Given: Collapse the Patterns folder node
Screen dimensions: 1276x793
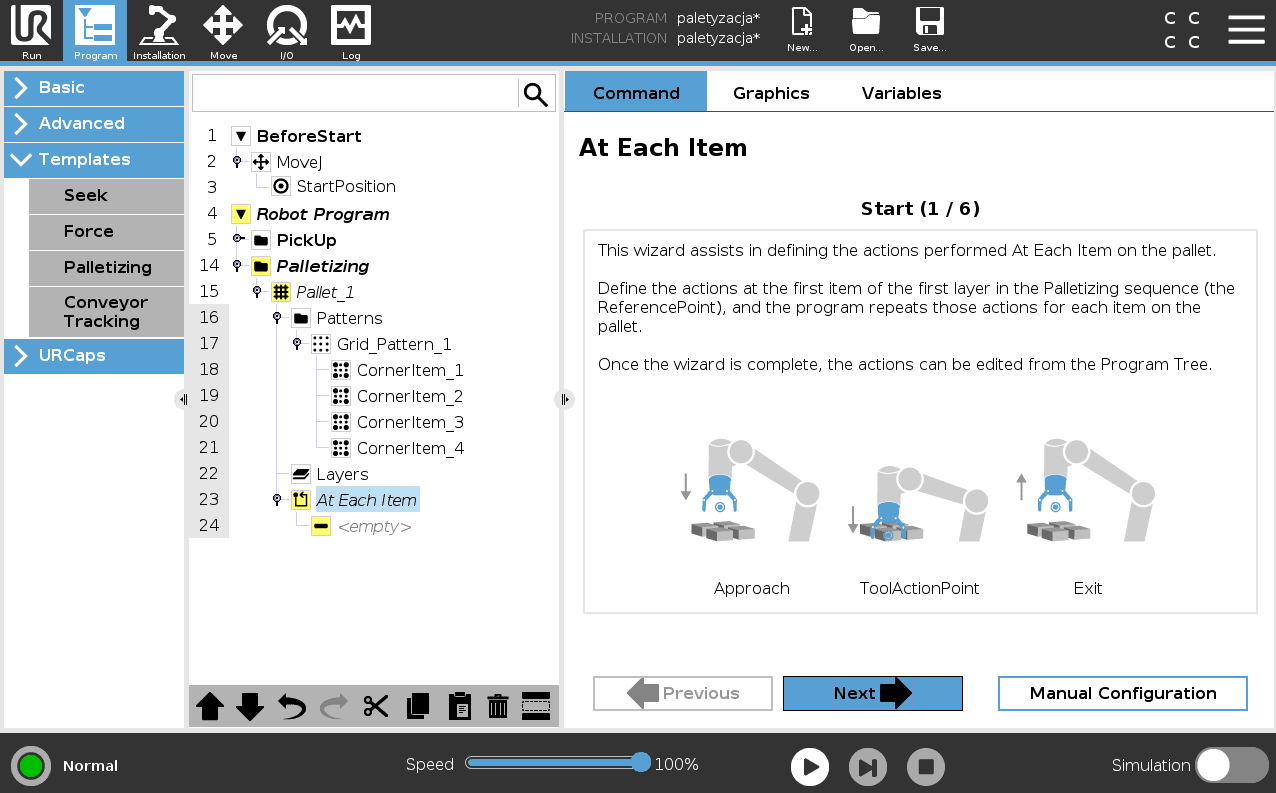Looking at the screenshot, I should click(277, 318).
